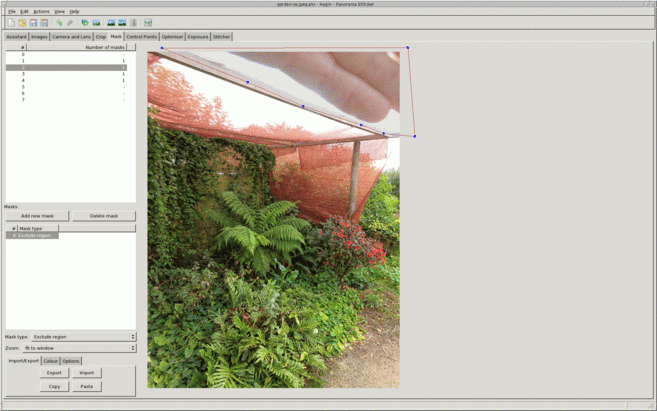Switch to the Control Points tab
The image size is (657, 411).
(x=142, y=37)
